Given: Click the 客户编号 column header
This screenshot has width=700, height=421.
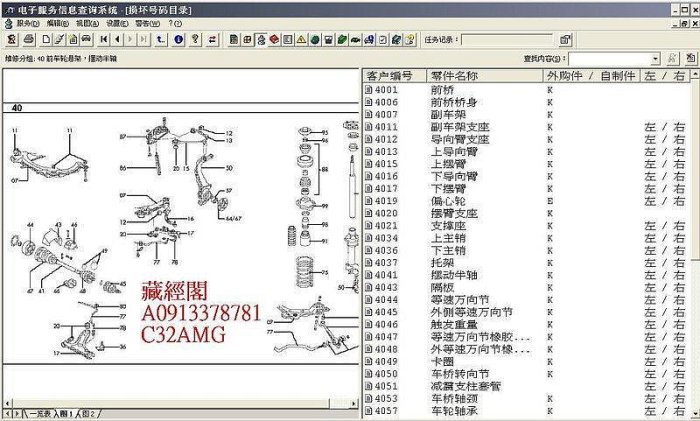Looking at the screenshot, I should tap(390, 76).
